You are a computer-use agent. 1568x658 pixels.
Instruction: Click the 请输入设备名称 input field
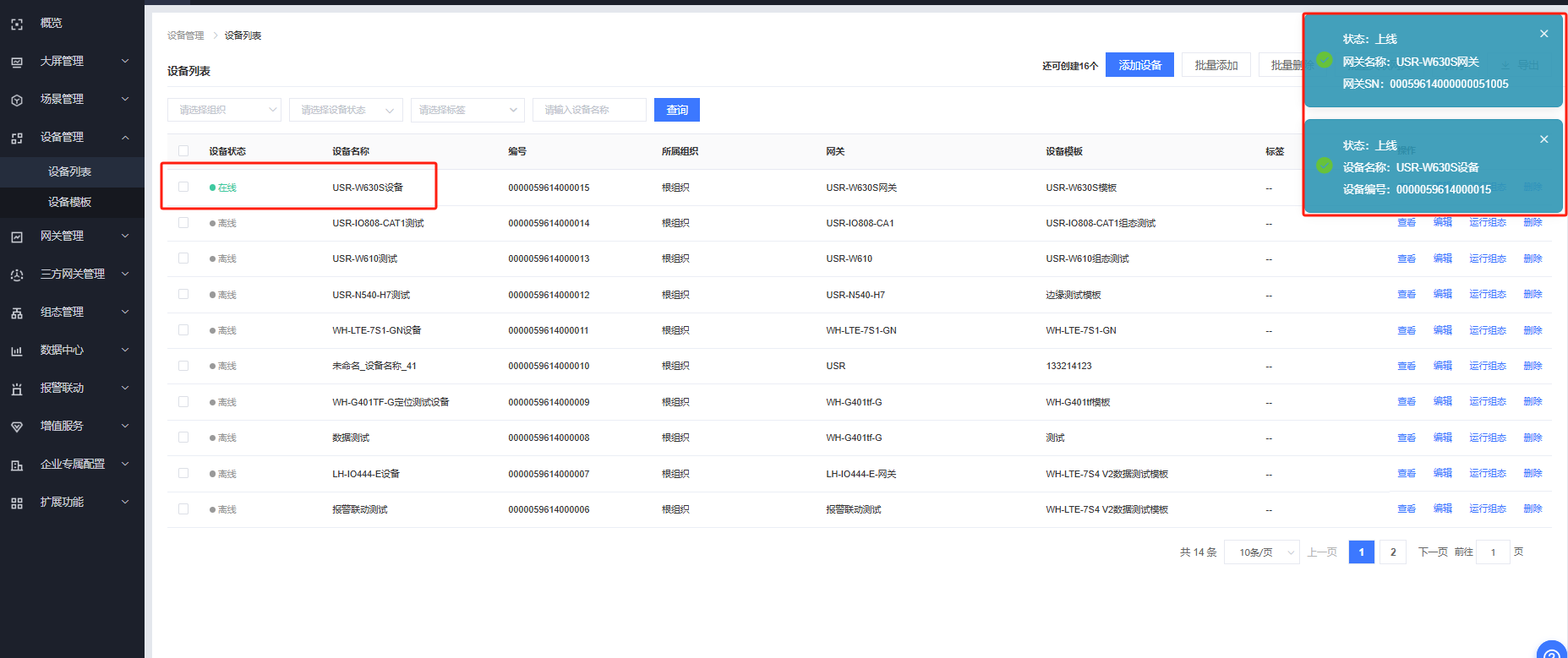coord(589,110)
